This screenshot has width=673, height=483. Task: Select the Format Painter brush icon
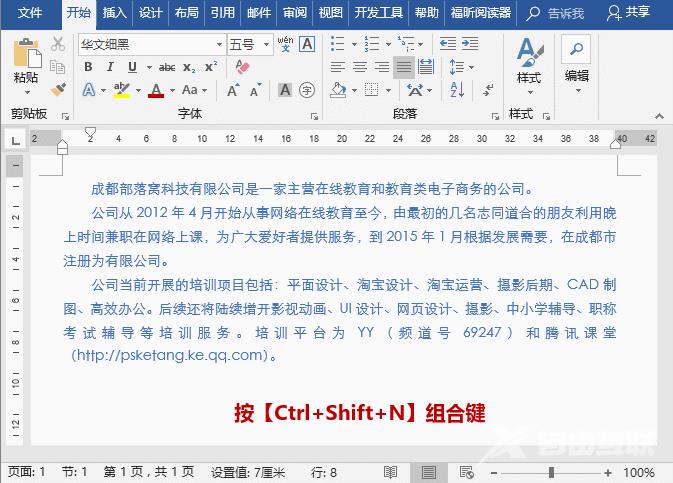(x=58, y=90)
